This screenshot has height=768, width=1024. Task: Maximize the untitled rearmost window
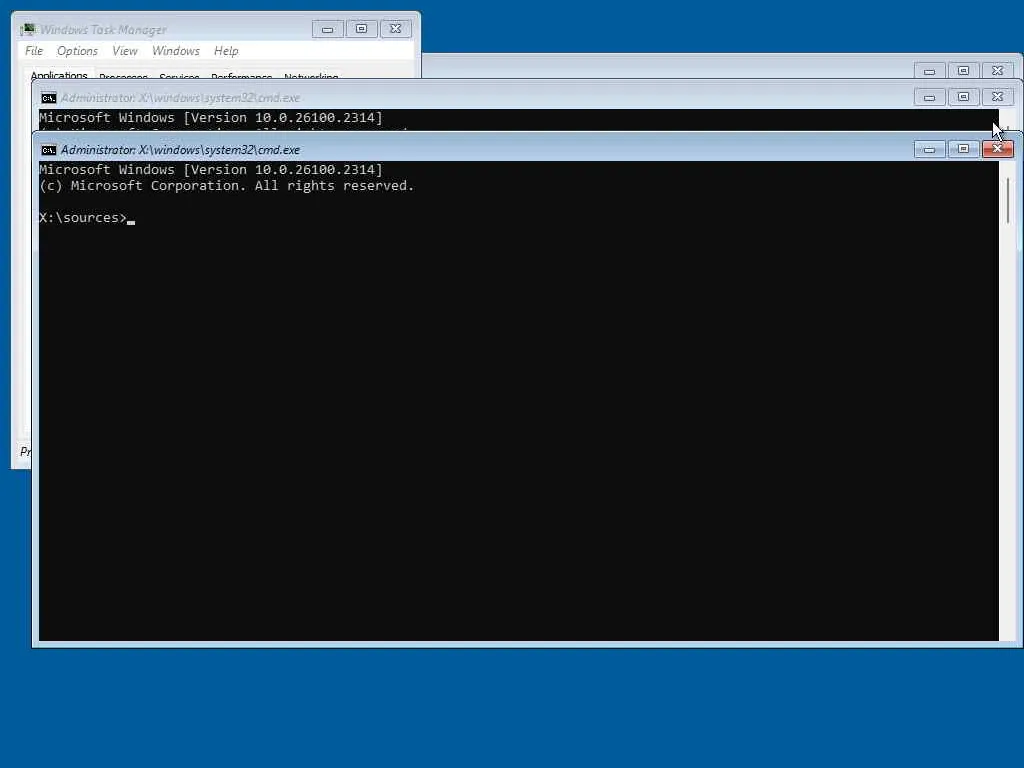click(963, 71)
